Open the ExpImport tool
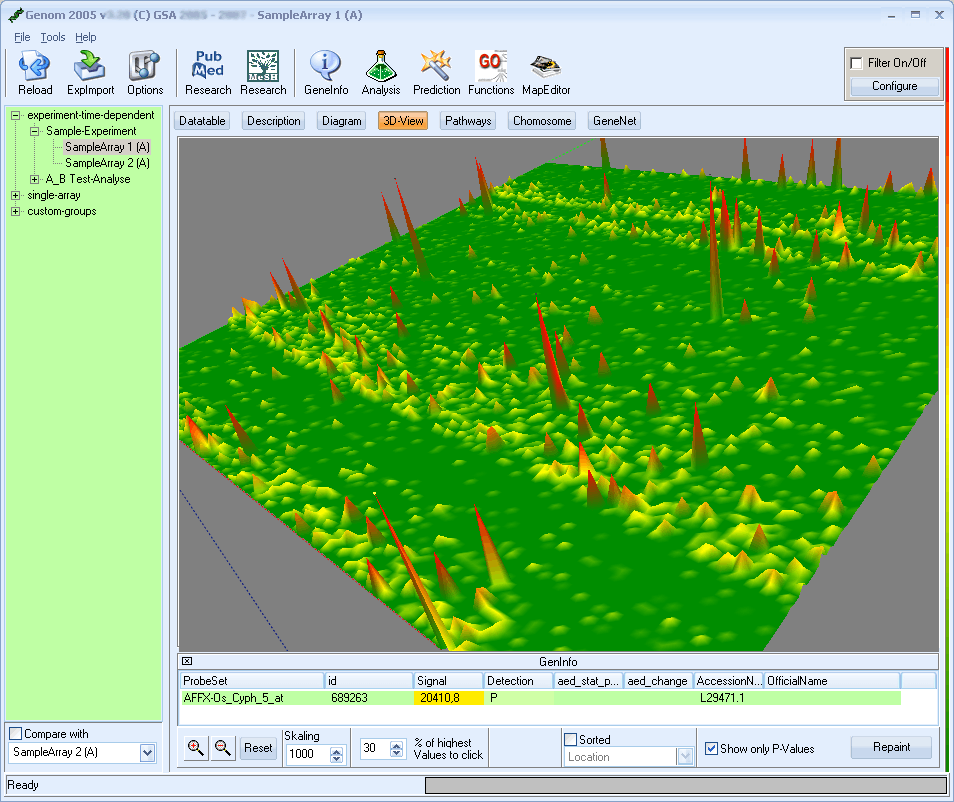Screen dimensions: 954x802 pos(91,67)
